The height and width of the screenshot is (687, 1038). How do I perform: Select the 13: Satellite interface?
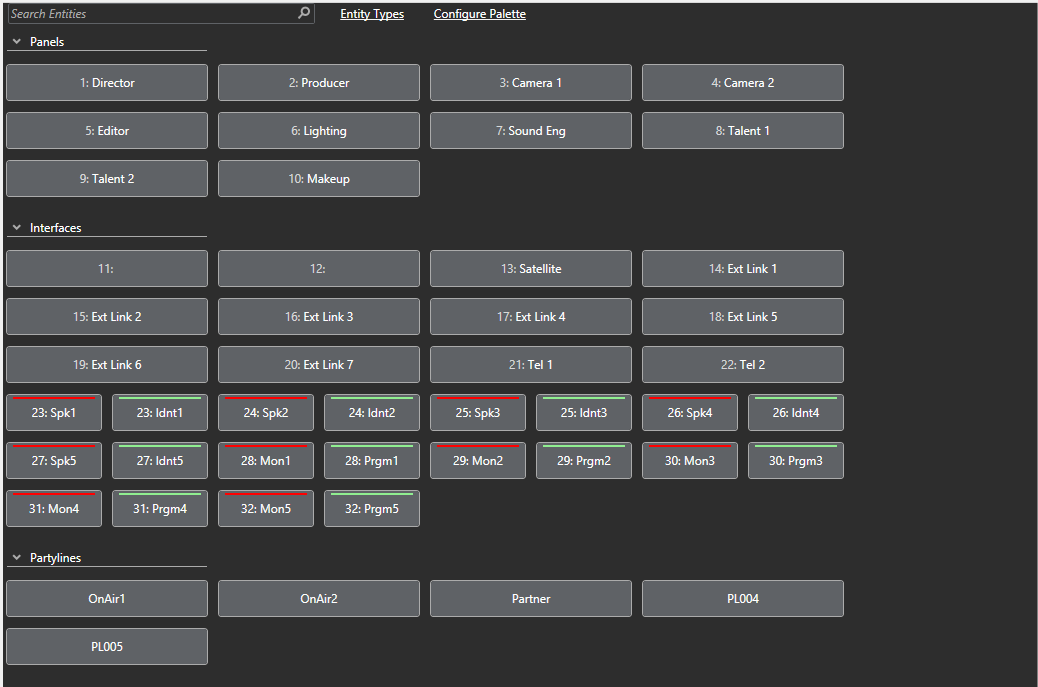pos(531,269)
